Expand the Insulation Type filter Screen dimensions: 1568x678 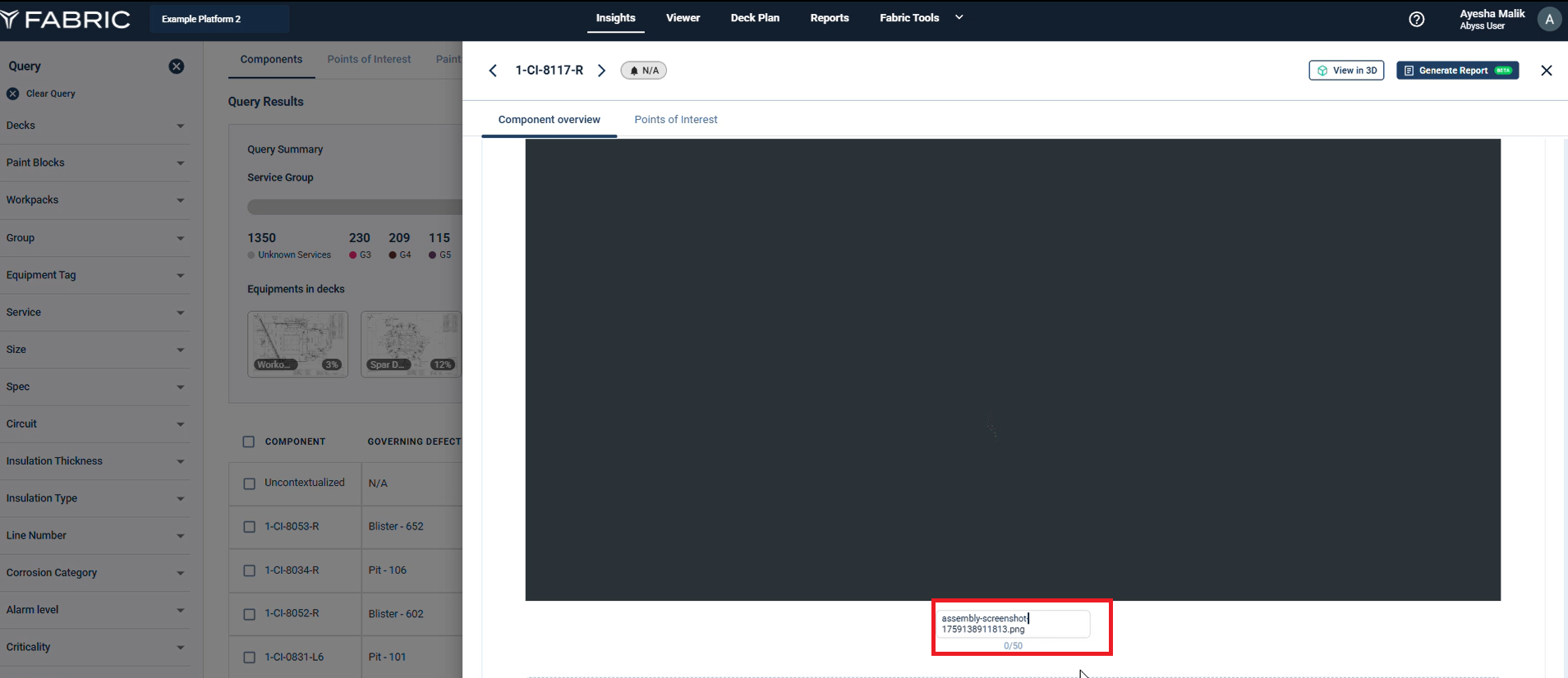pyautogui.click(x=95, y=498)
